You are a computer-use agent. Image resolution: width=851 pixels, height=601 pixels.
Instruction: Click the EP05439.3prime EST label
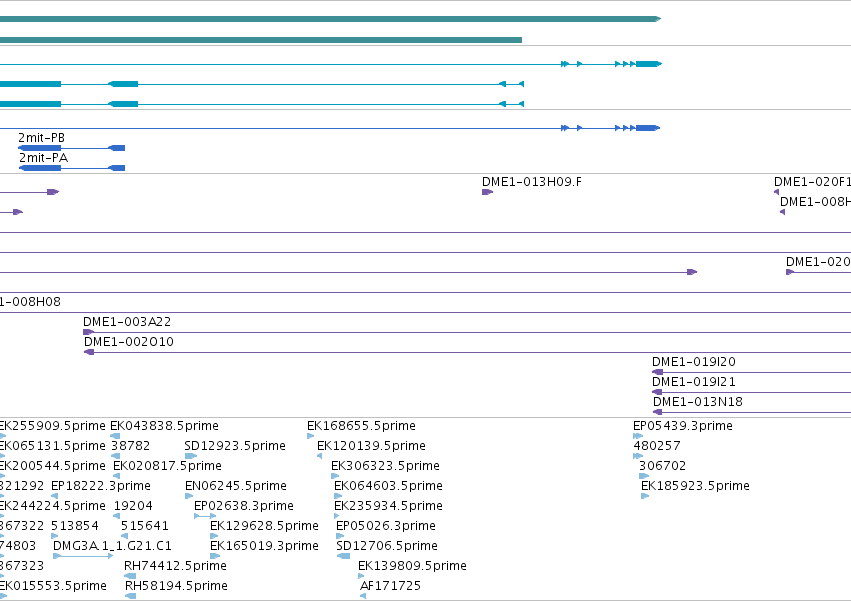[x=683, y=426]
